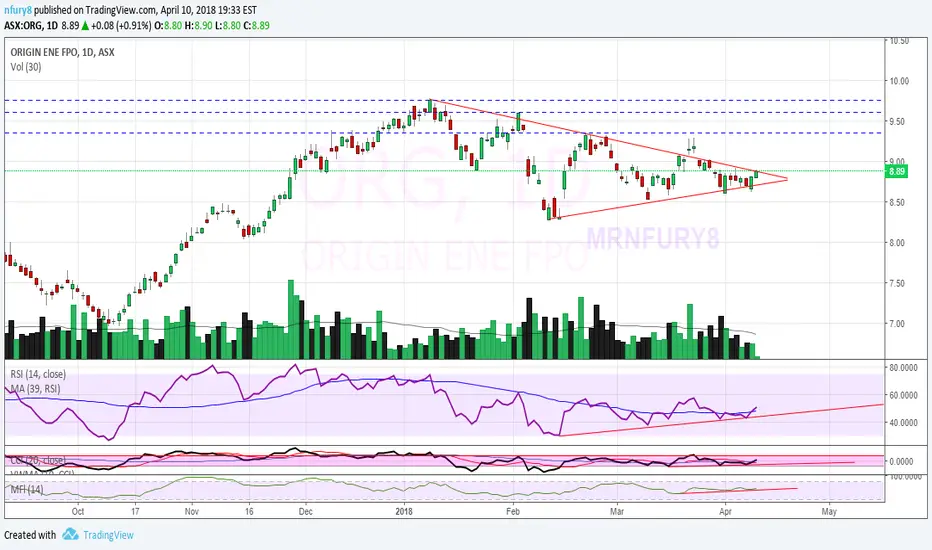This screenshot has width=932, height=550.
Task: Click the 7.50 price axis label
Action: (899, 283)
